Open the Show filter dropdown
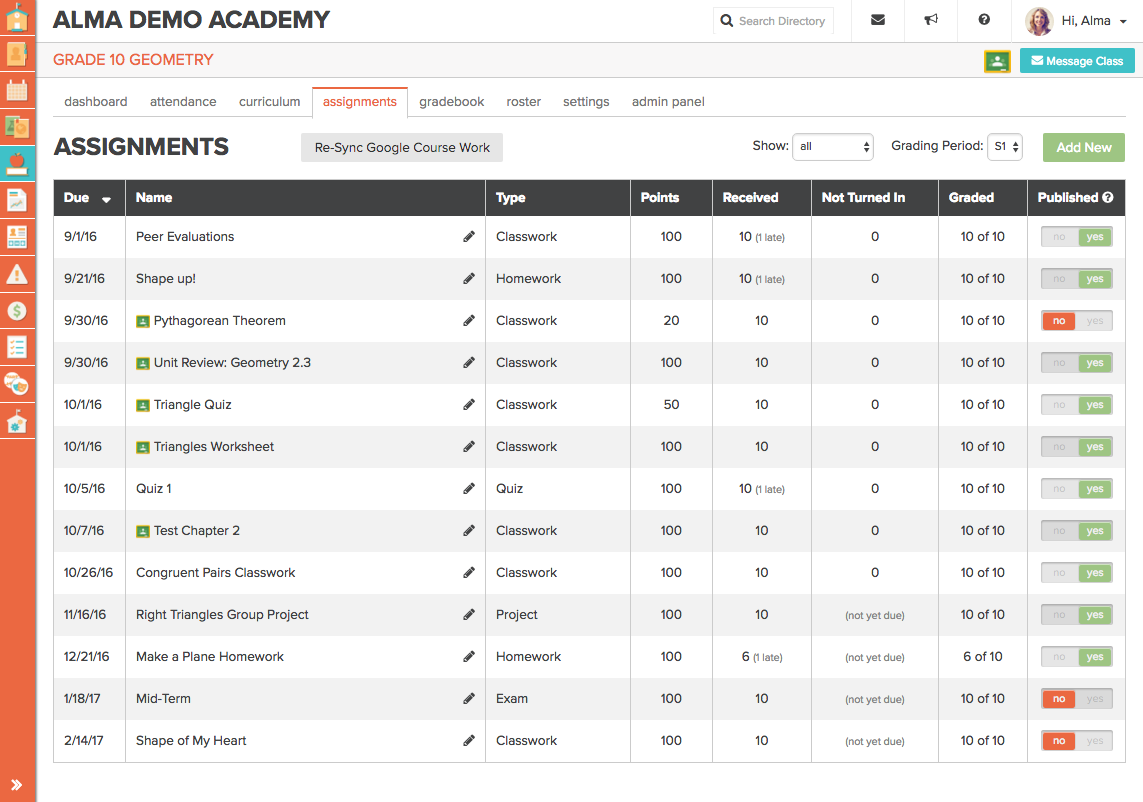The height and width of the screenshot is (802, 1143). point(833,147)
